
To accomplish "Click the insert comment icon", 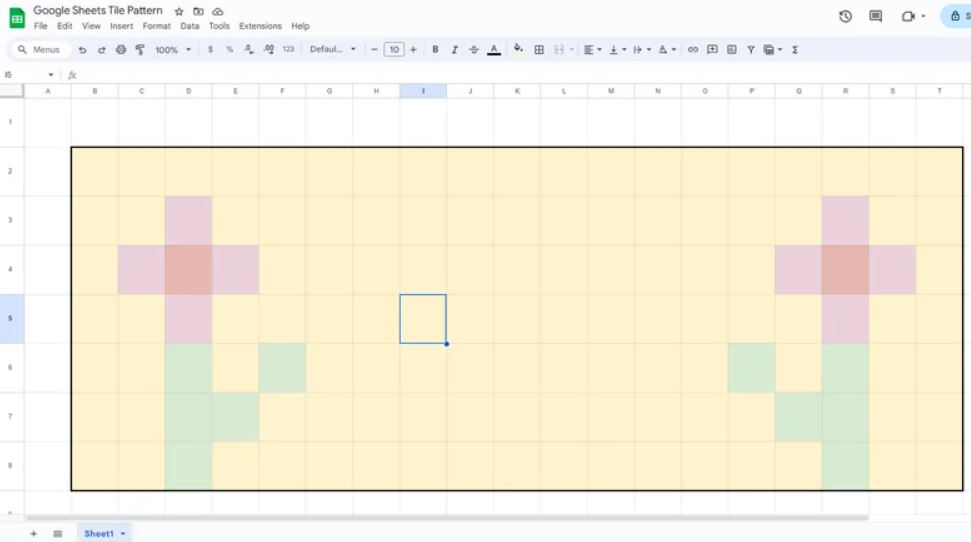I will pyautogui.click(x=712, y=50).
